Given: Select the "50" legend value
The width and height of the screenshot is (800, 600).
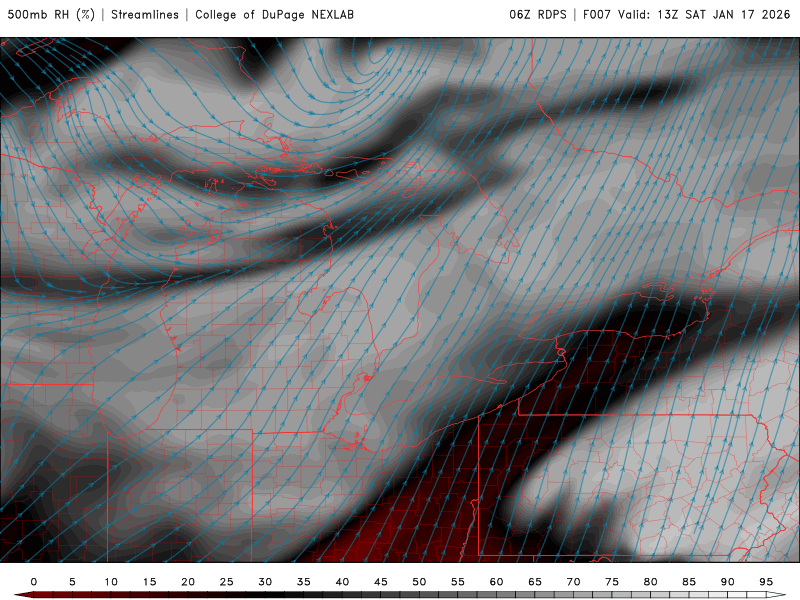Looking at the screenshot, I should pos(419,582).
